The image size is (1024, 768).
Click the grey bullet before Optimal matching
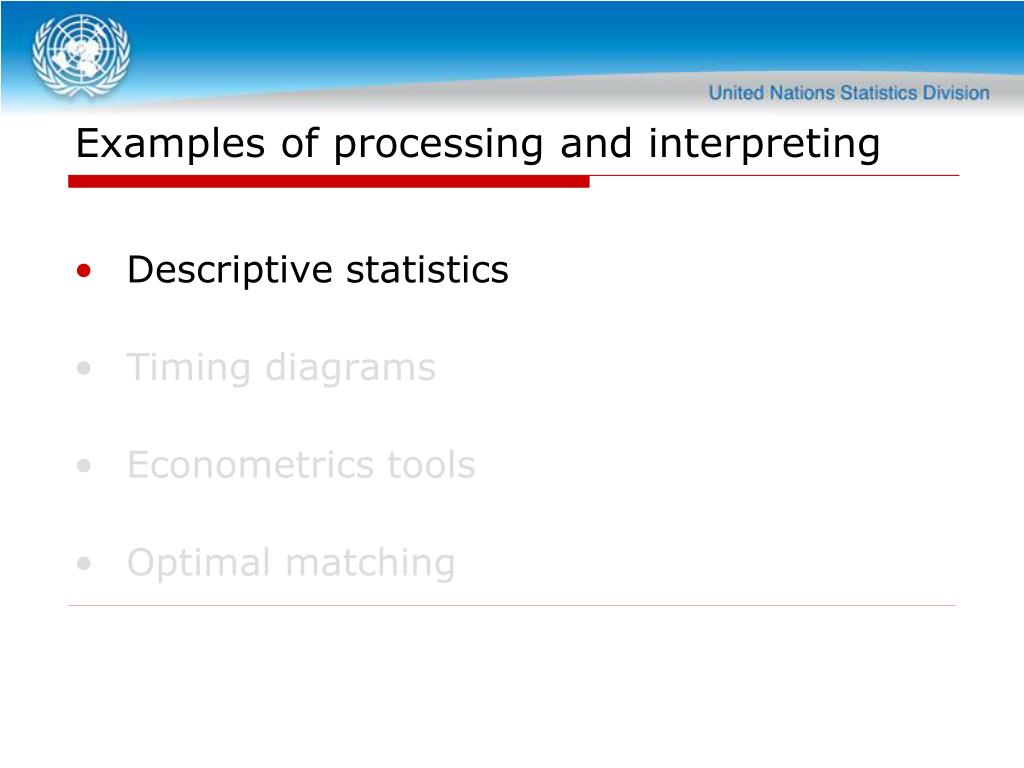point(84,563)
